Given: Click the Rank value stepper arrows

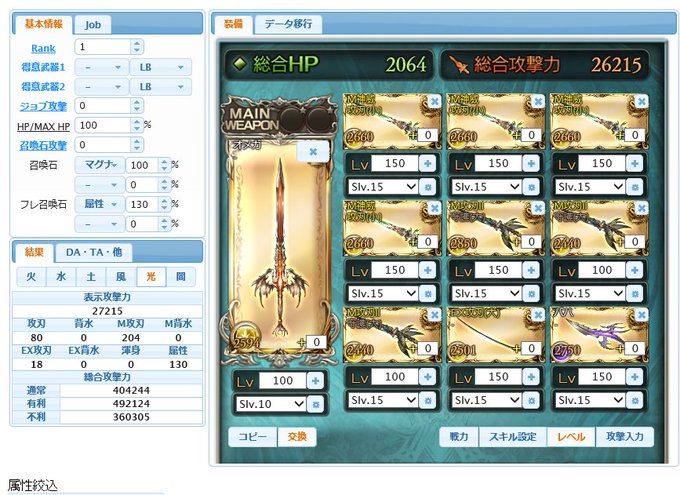Looking at the screenshot, I should (x=137, y=47).
